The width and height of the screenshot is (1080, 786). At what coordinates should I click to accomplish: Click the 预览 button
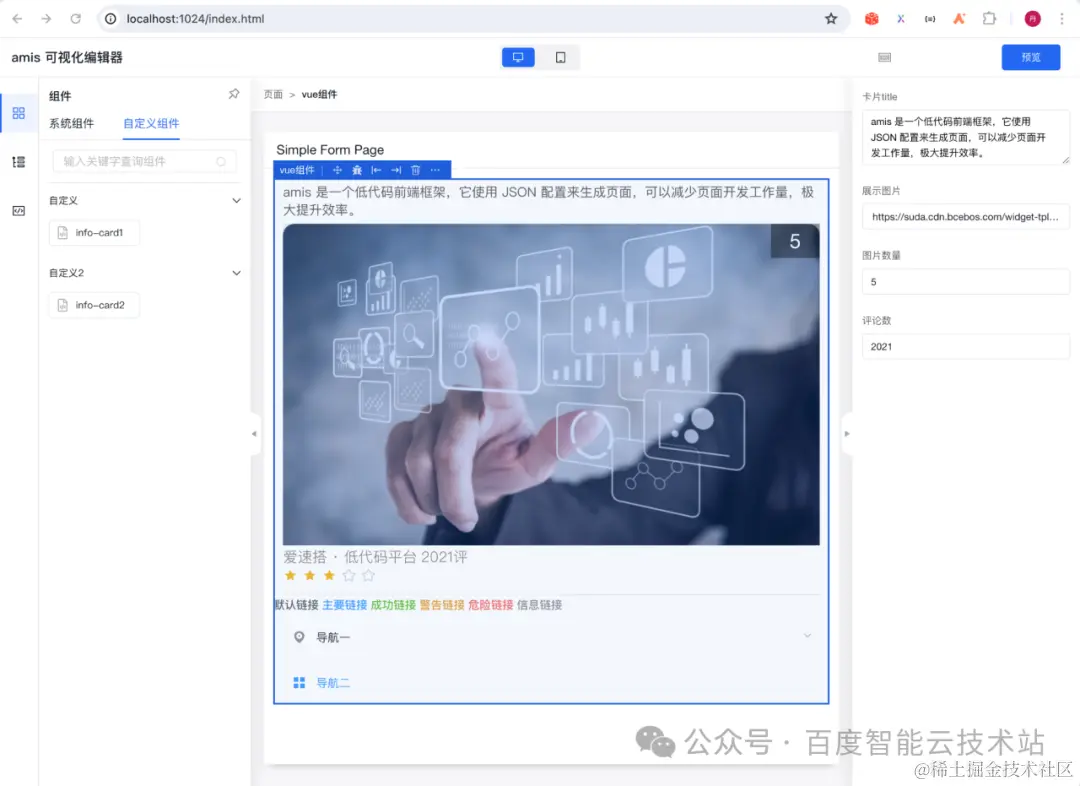click(x=1031, y=57)
